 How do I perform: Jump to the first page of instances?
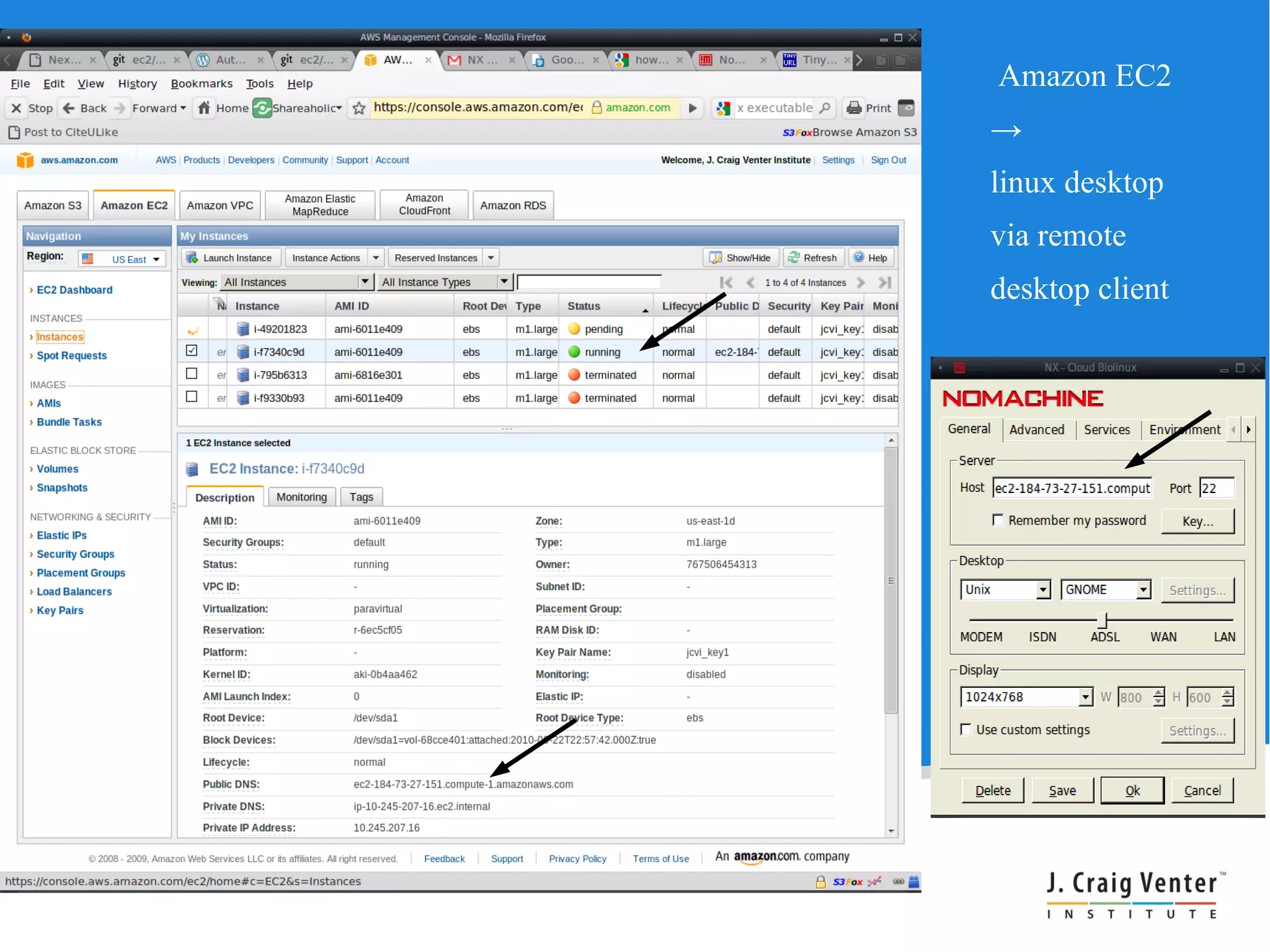(726, 283)
